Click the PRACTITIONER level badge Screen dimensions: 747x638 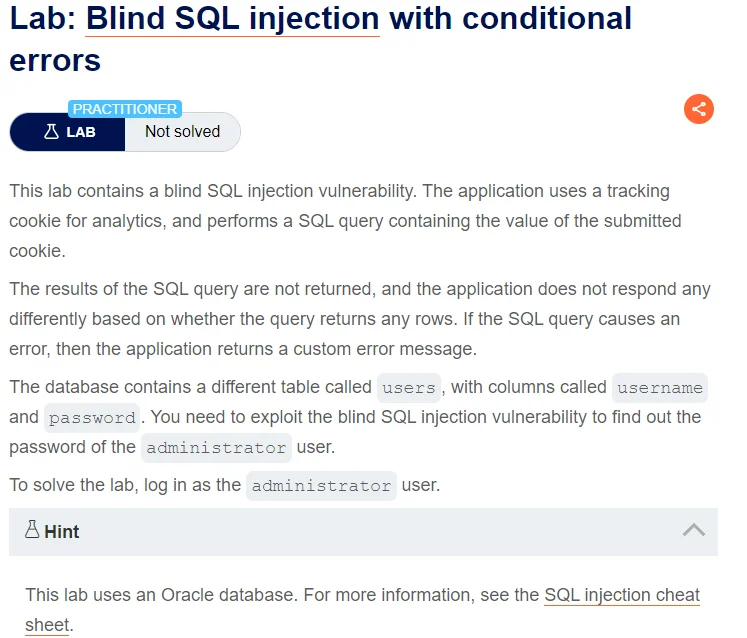(125, 109)
